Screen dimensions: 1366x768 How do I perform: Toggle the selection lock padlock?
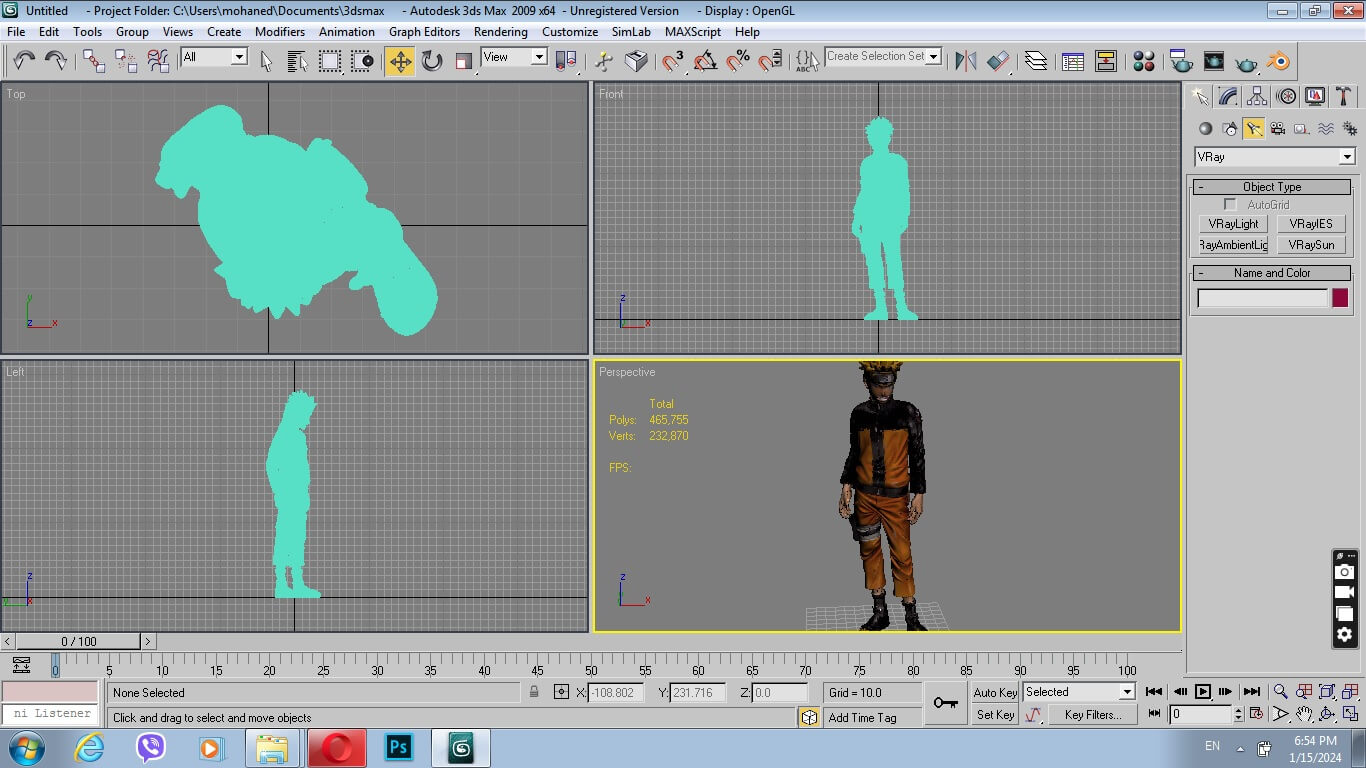tap(534, 692)
